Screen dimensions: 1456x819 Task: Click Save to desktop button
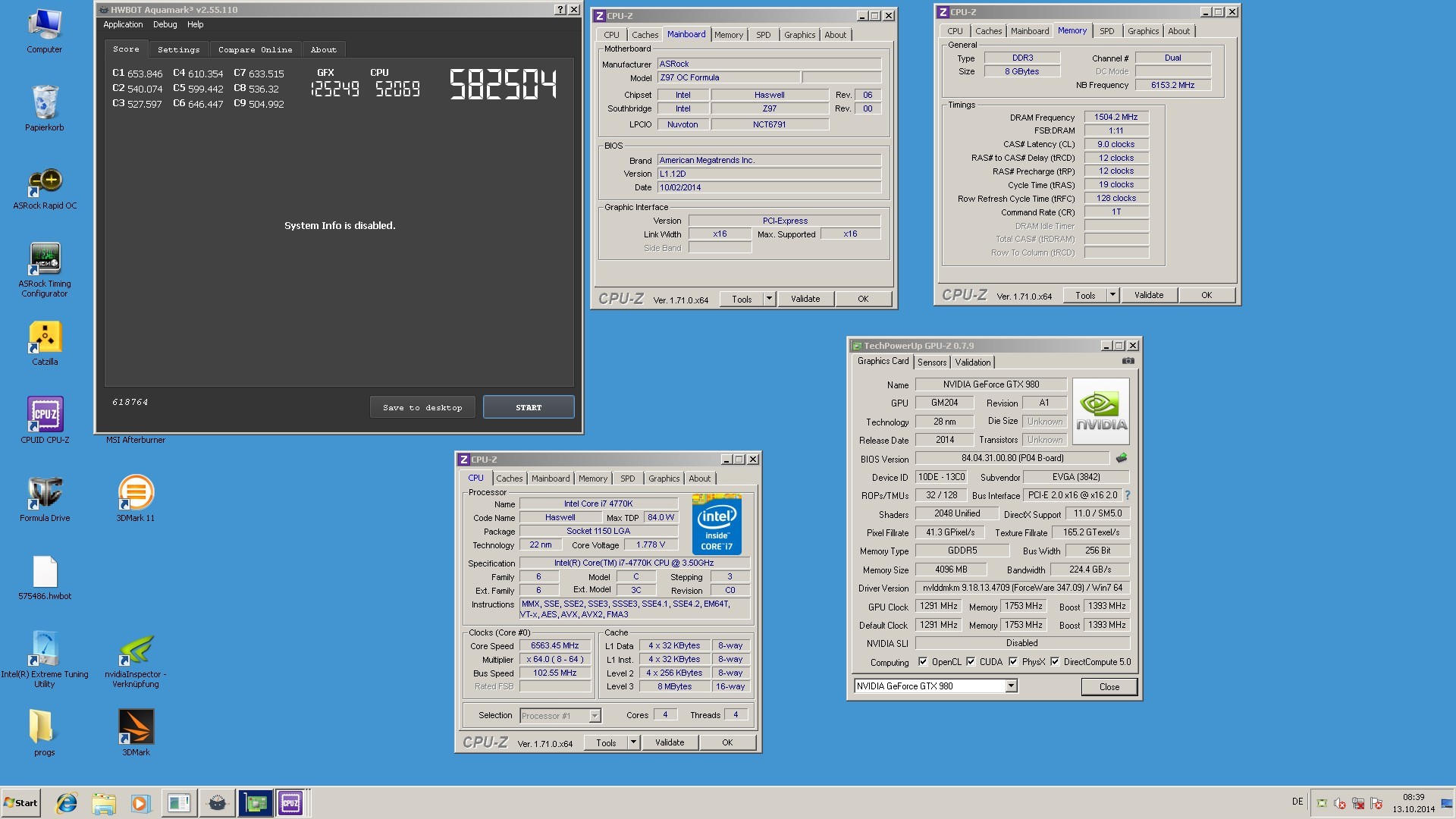(422, 407)
